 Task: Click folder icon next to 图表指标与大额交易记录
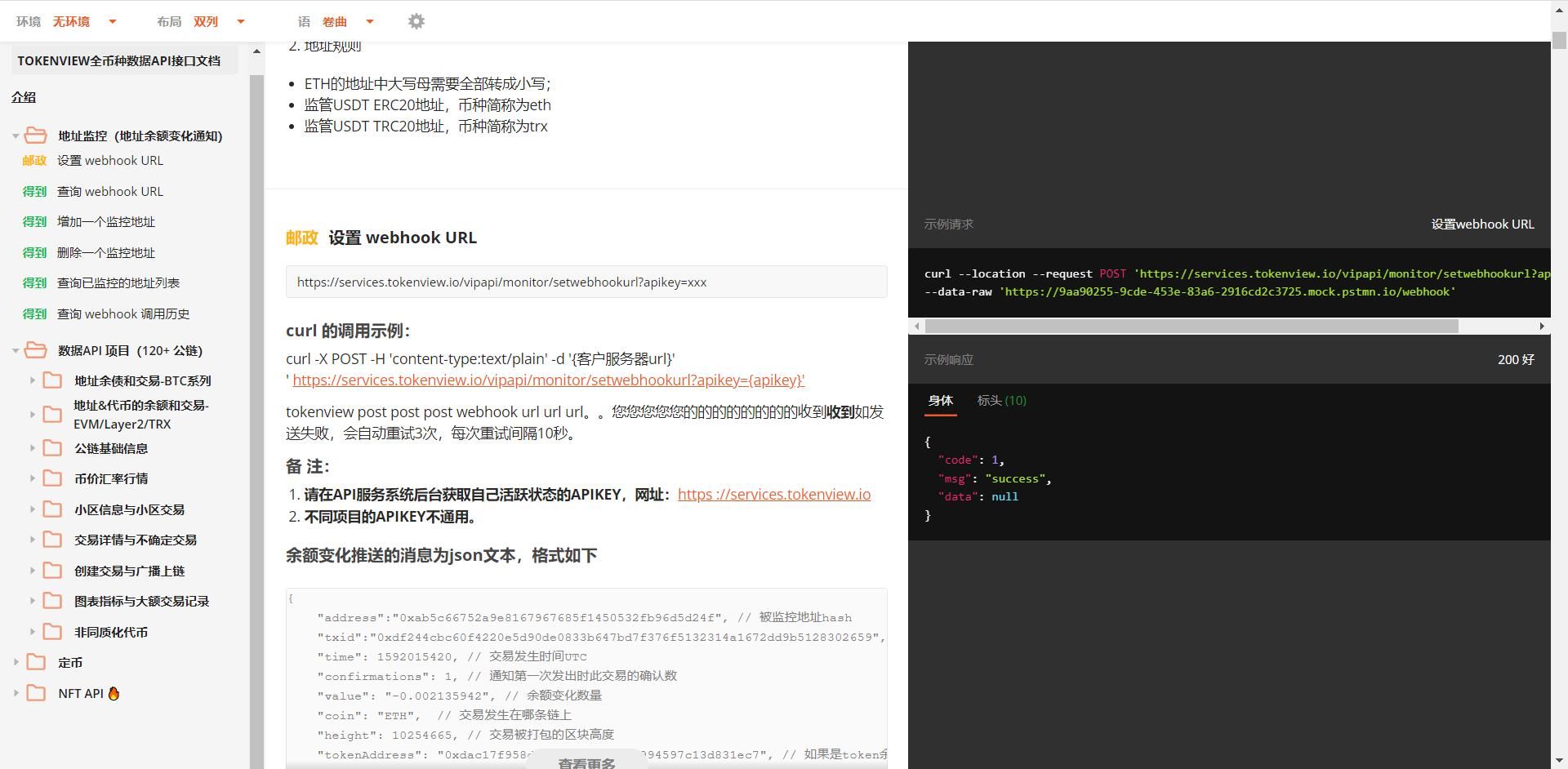pos(52,601)
